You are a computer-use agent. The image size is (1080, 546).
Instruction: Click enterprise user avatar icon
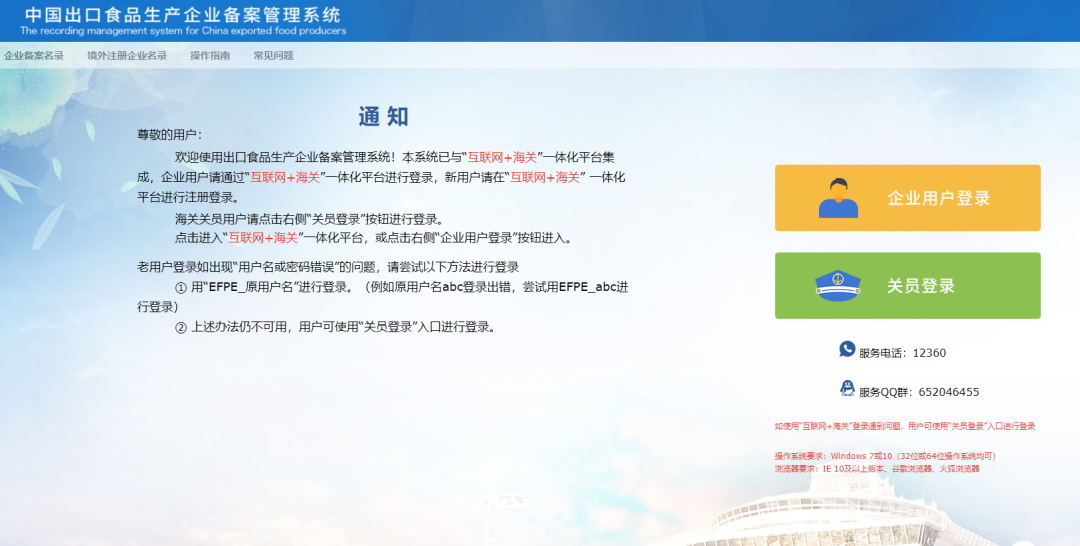(838, 198)
